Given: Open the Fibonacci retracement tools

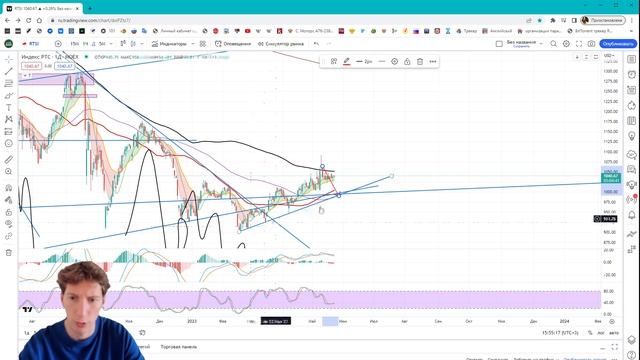Looking at the screenshot, I should coord(8,83).
